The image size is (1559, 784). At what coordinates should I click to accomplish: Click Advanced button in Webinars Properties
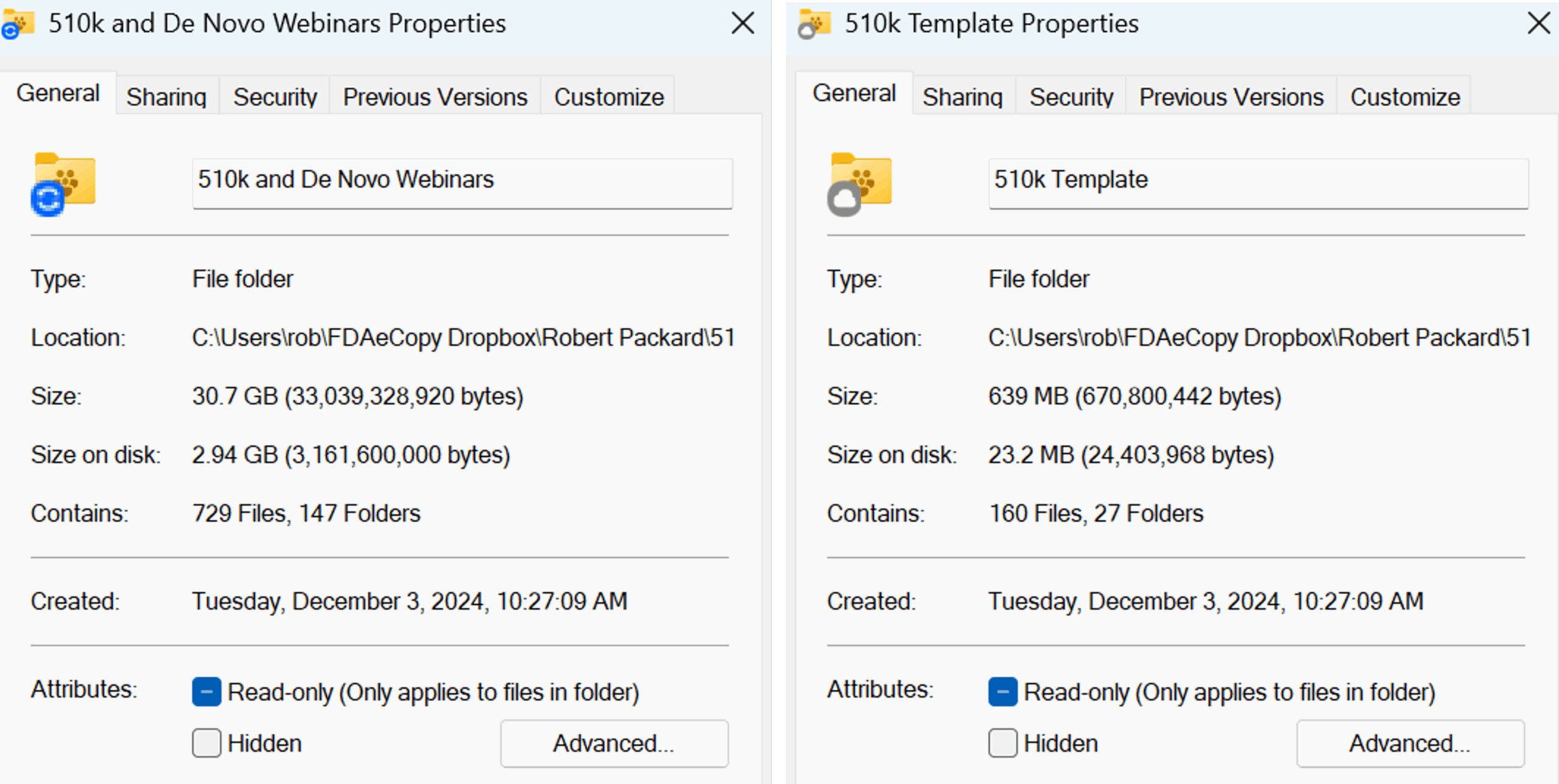[614, 743]
